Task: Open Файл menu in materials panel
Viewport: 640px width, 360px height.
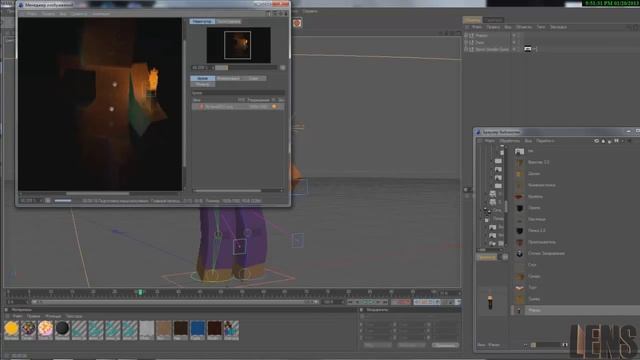Action: tap(17, 316)
